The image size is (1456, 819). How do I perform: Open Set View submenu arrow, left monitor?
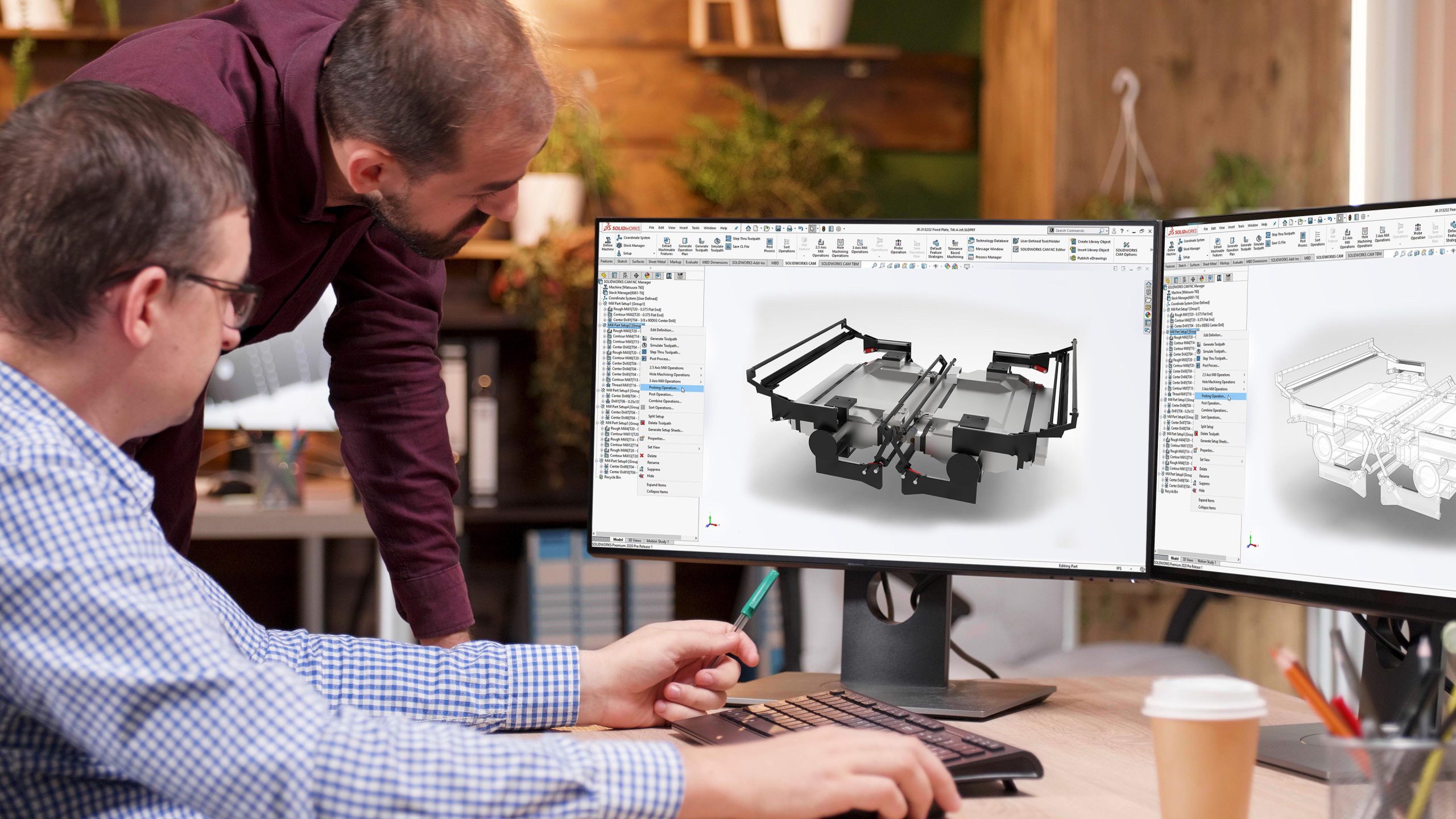pyautogui.click(x=699, y=449)
